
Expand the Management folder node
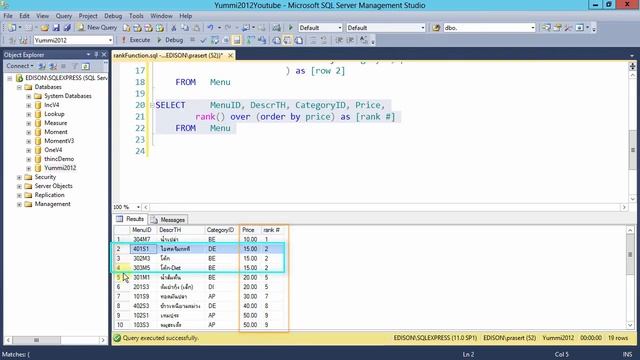coord(19,204)
